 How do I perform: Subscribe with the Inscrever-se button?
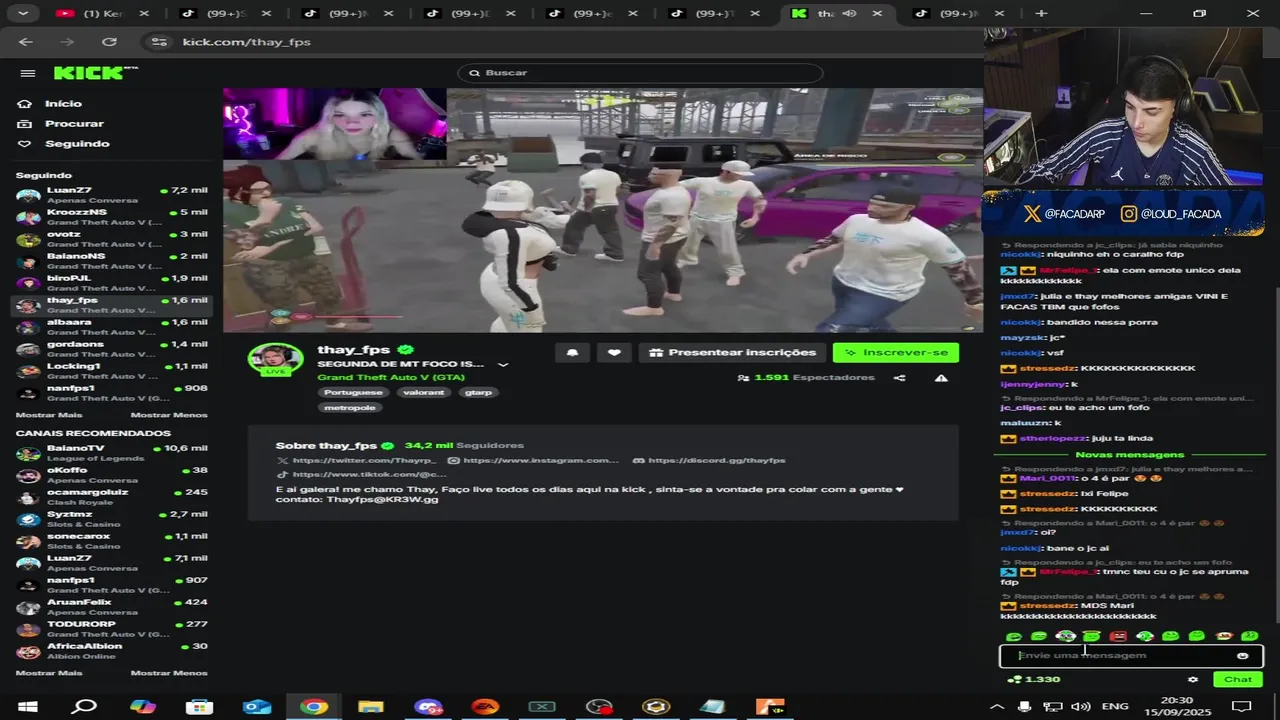click(896, 352)
